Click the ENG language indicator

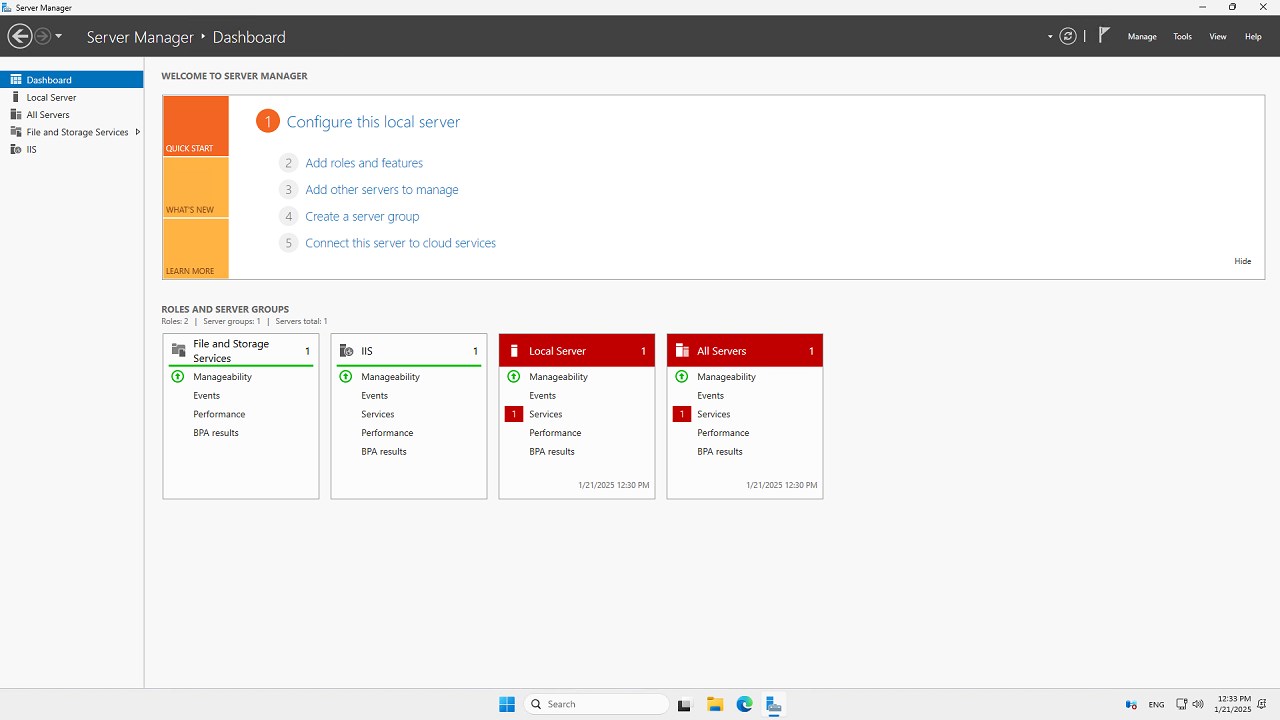pyautogui.click(x=1156, y=704)
